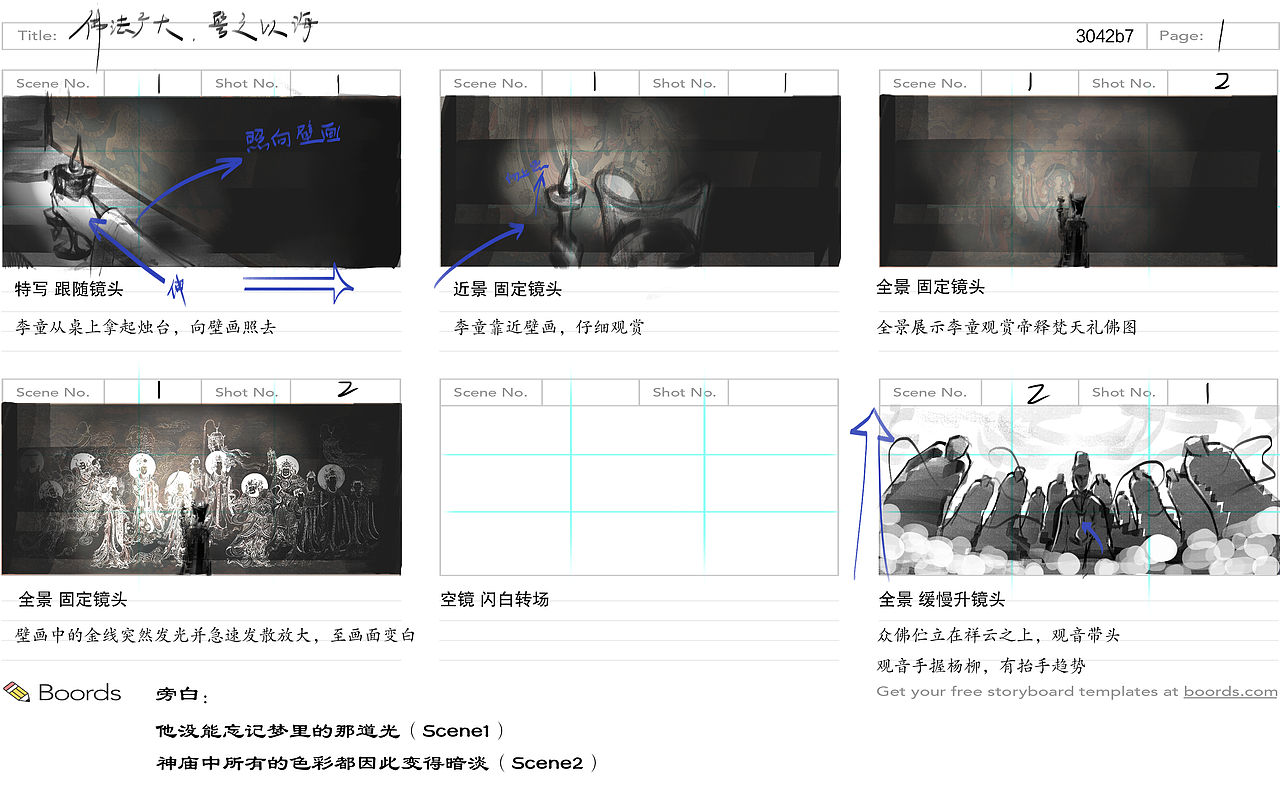Select the text 李童靠近壁画，仔细观赏
The width and height of the screenshot is (1280, 798).
click(549, 327)
